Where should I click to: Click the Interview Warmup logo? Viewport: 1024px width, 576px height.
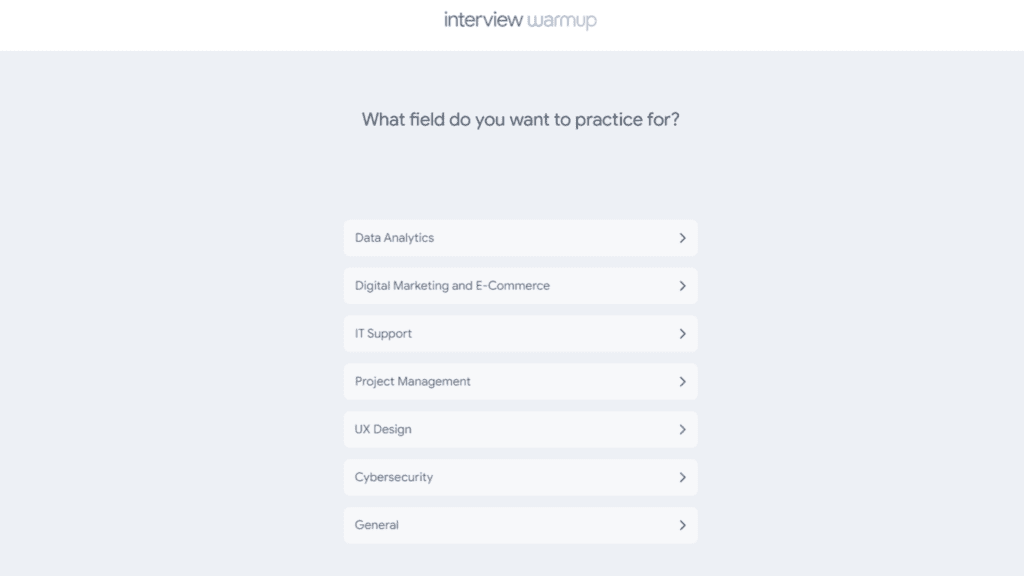click(x=520, y=19)
